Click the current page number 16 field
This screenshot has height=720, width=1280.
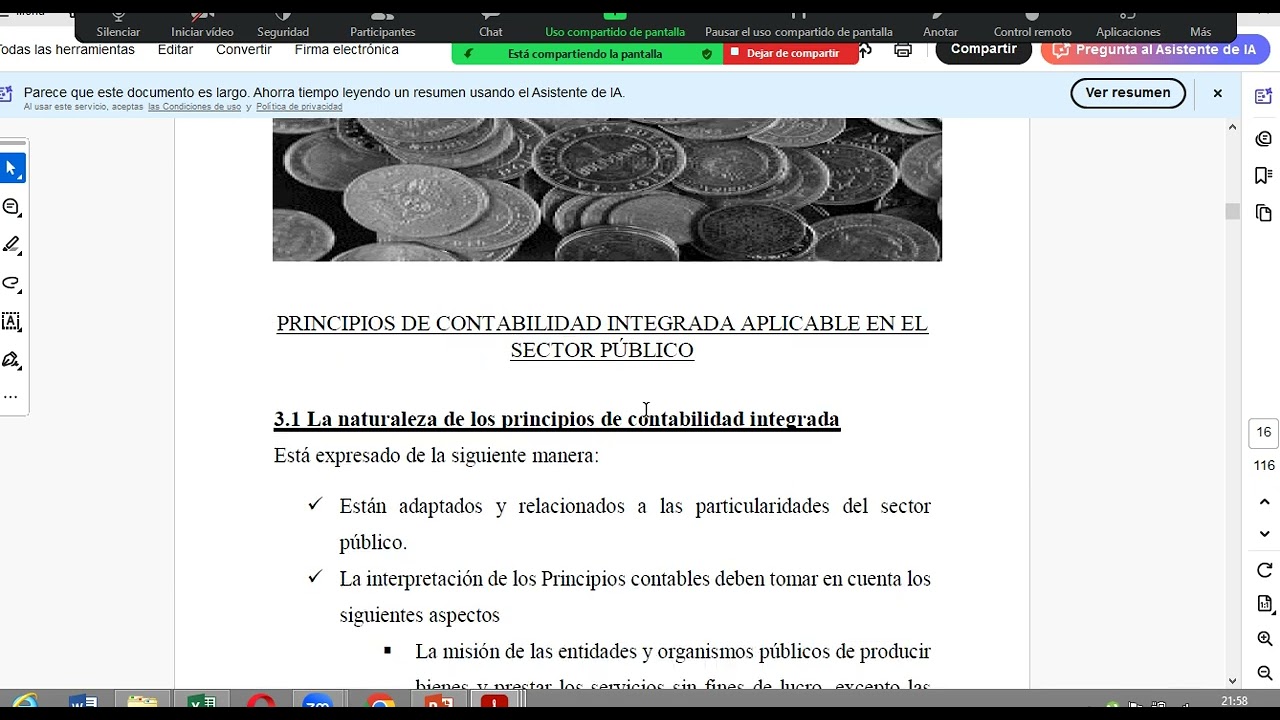point(1264,433)
